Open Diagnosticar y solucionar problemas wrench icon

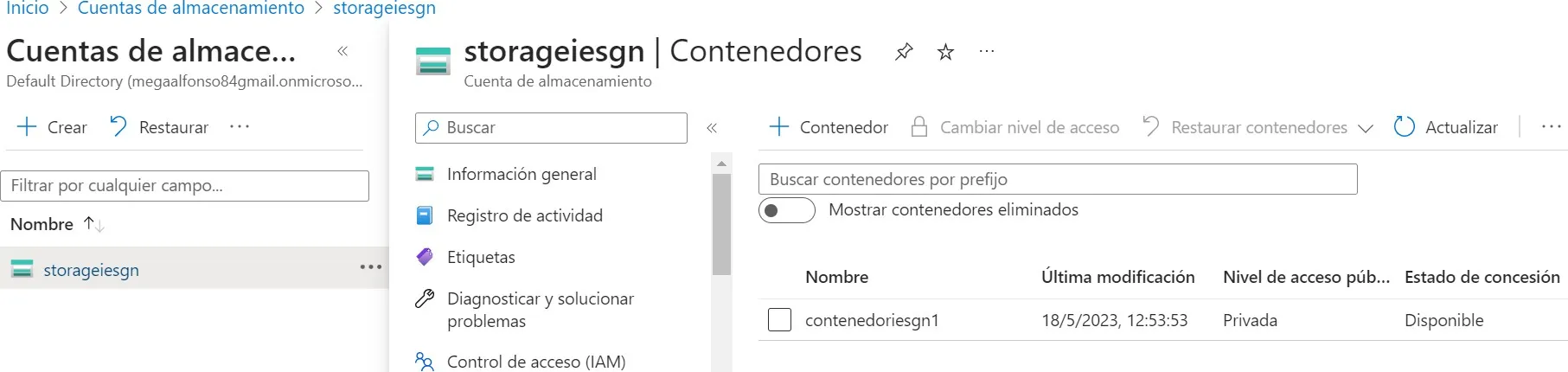[x=425, y=299]
